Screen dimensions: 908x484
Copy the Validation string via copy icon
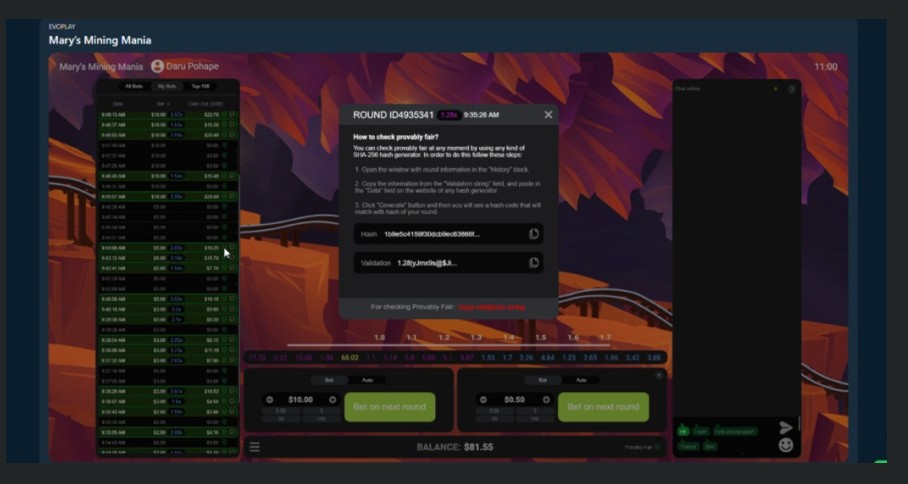534,263
